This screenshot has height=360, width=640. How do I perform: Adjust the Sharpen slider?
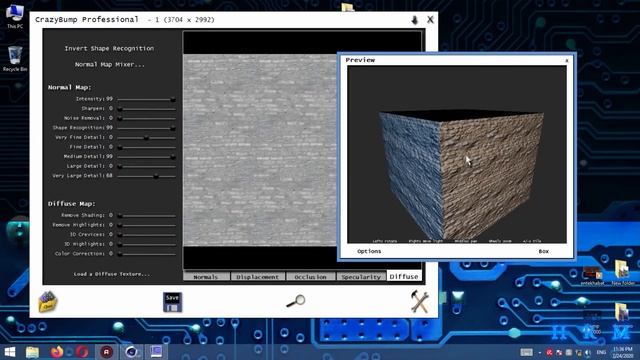pyautogui.click(x=146, y=109)
